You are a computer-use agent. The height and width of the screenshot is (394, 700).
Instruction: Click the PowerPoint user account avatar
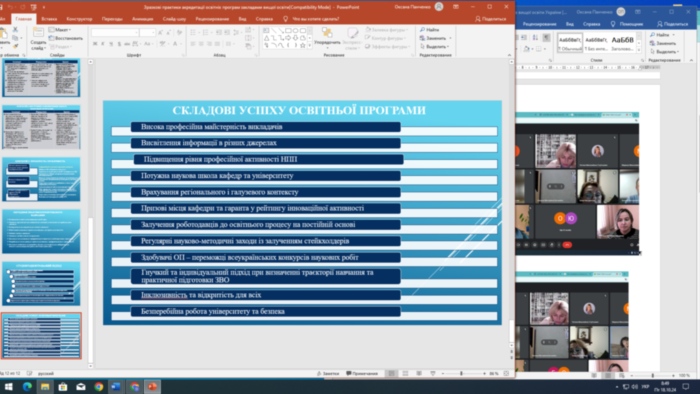point(439,7)
